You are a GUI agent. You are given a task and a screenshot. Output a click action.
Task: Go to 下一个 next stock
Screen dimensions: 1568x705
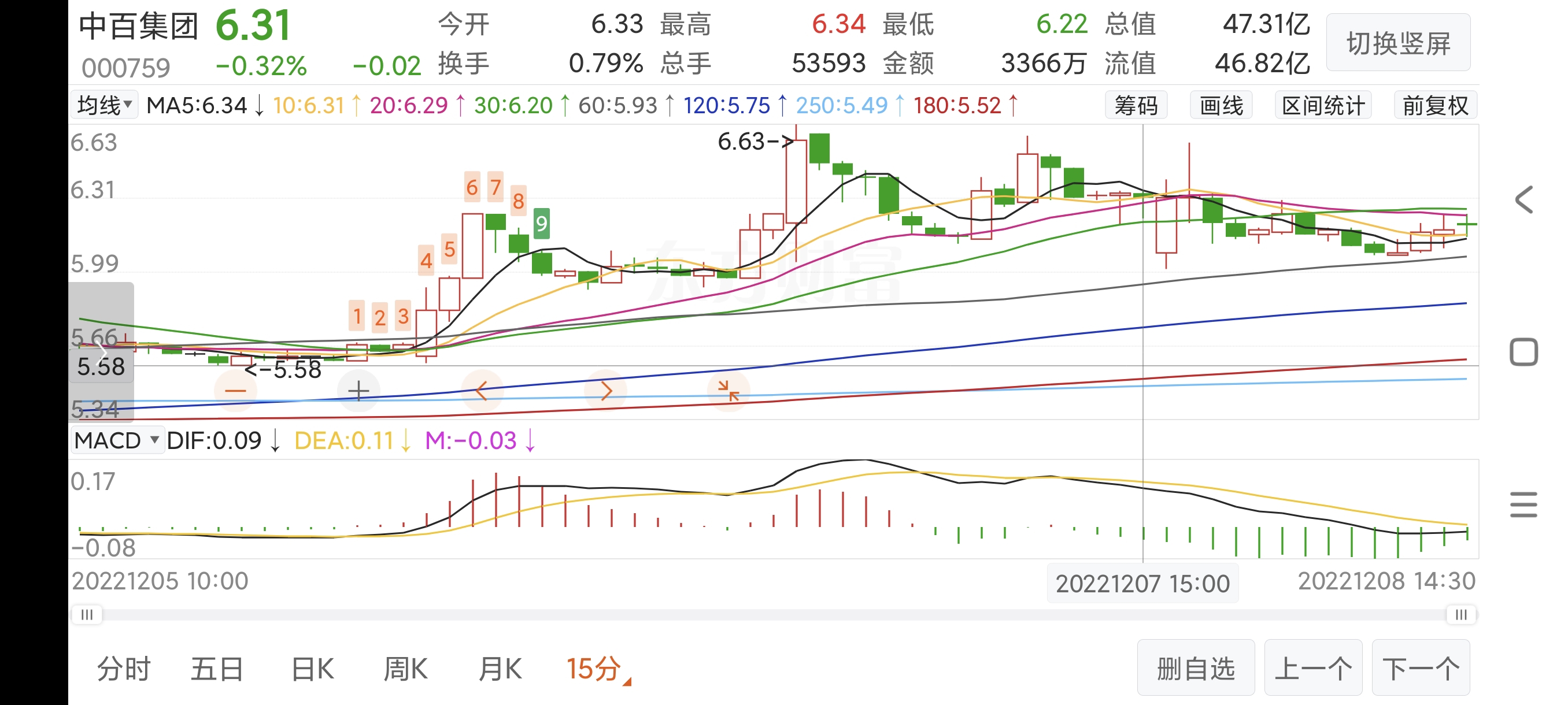point(1421,669)
